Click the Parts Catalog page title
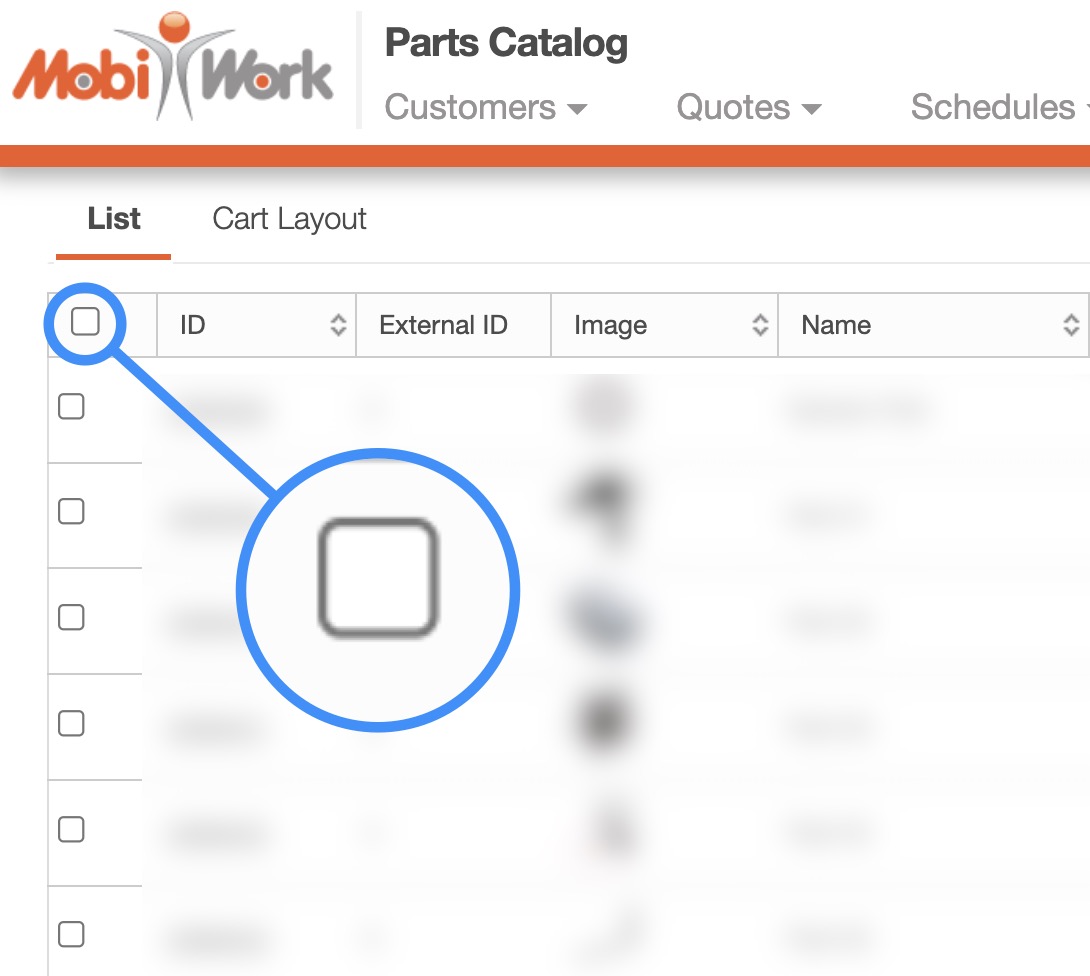Screen dimensions: 1090x976 click(x=506, y=43)
